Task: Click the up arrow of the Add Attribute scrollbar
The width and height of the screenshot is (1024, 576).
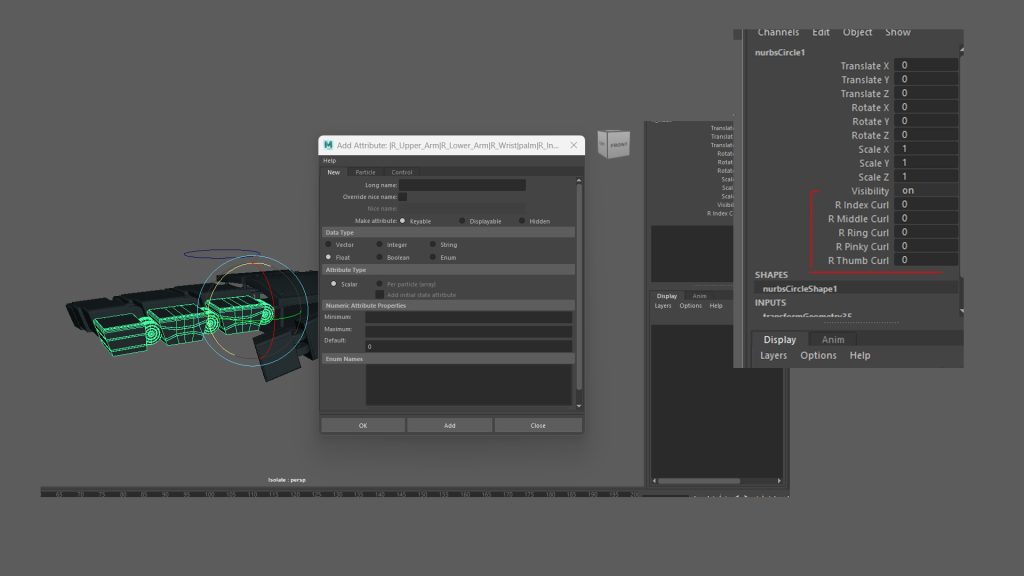Action: coord(579,181)
